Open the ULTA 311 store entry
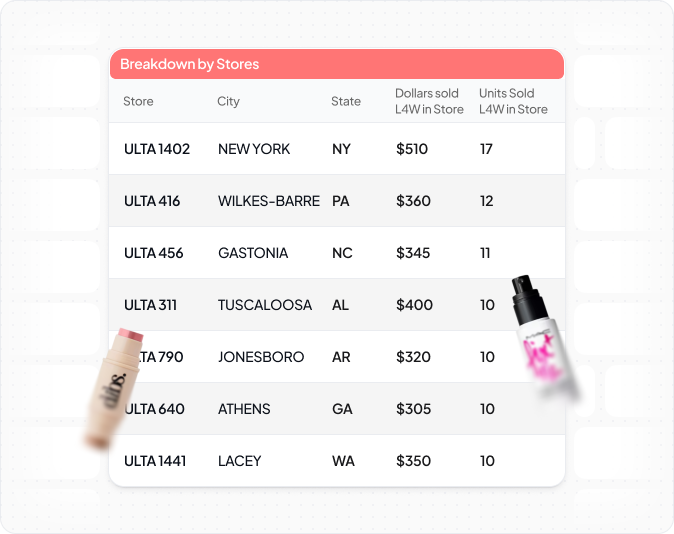 click(150, 305)
